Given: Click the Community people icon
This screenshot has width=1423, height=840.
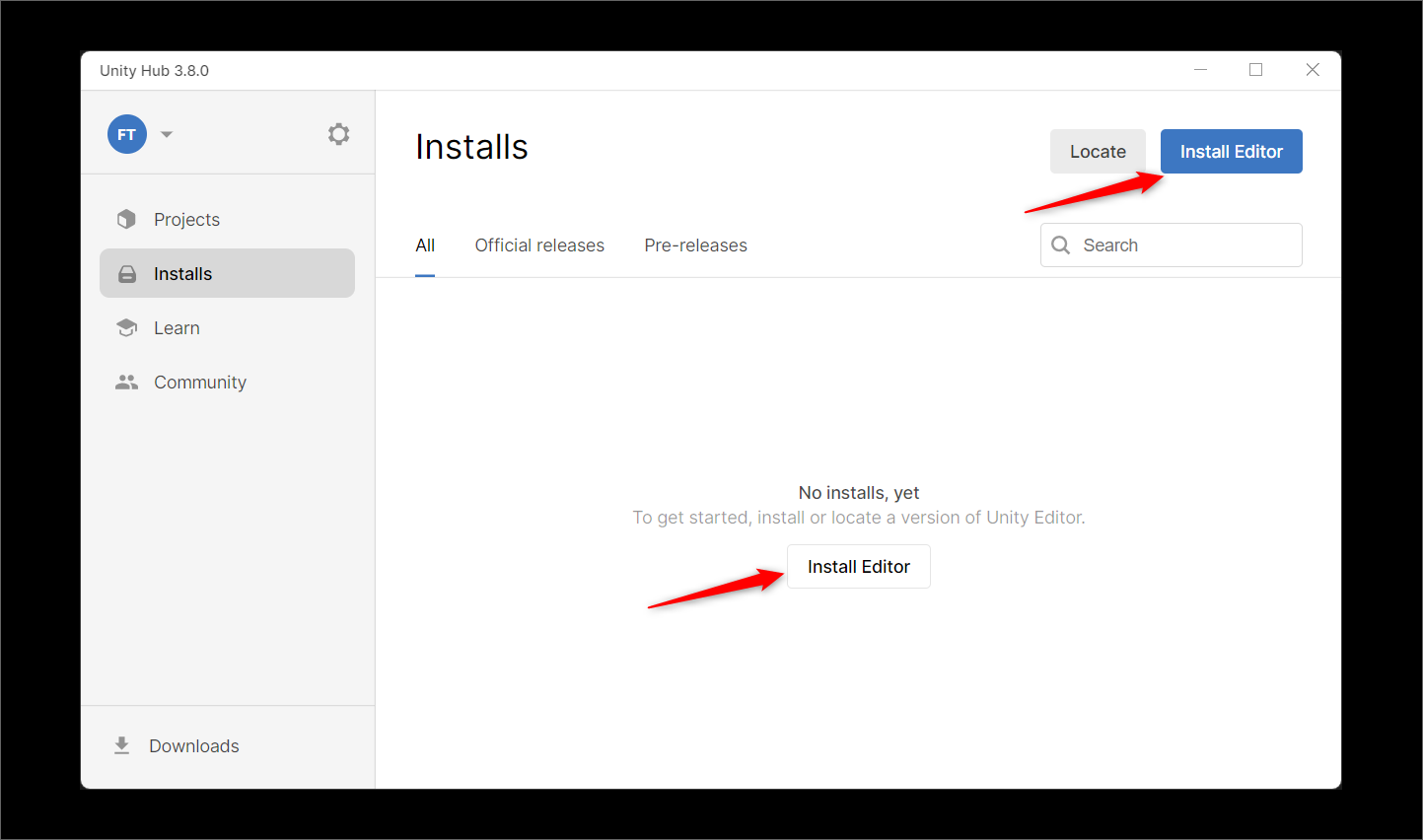Looking at the screenshot, I should (x=126, y=383).
